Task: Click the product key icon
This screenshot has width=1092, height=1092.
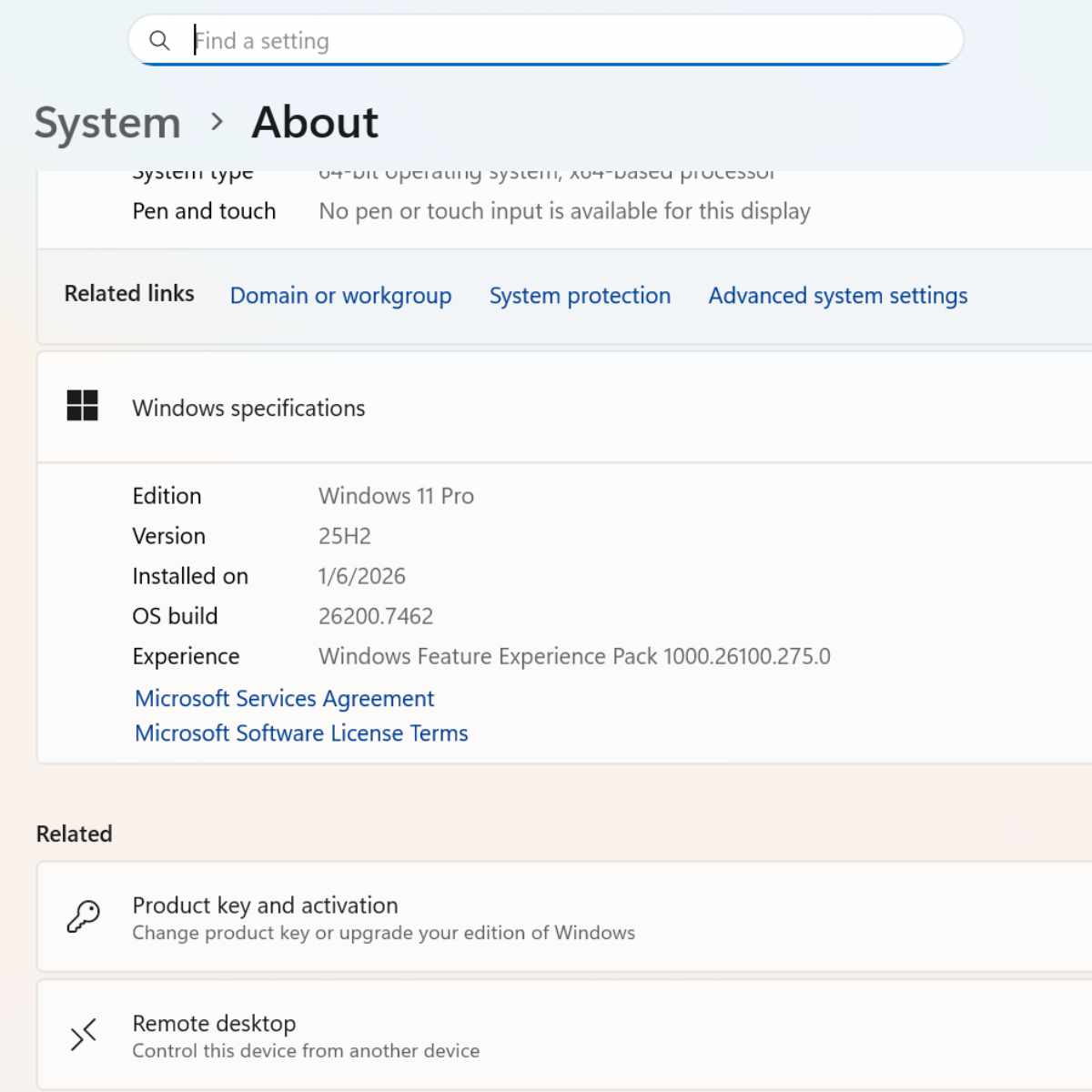Action: click(x=84, y=917)
